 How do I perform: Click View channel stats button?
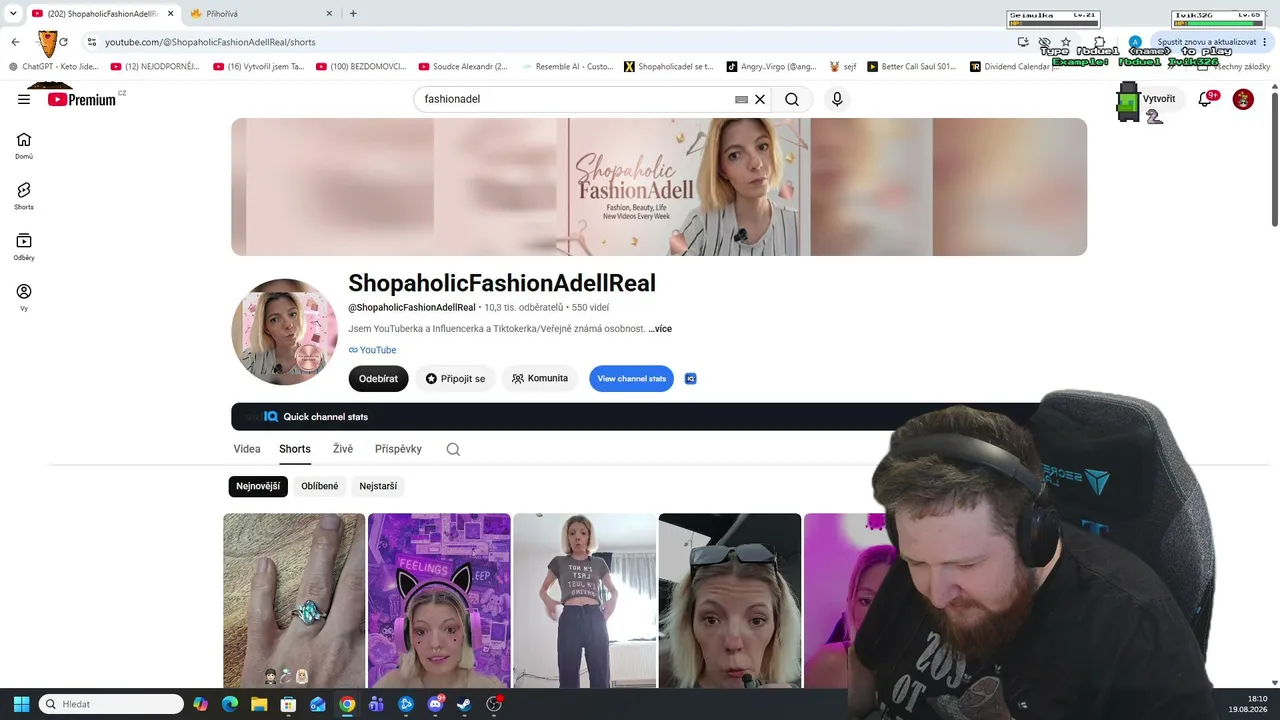[631, 379]
